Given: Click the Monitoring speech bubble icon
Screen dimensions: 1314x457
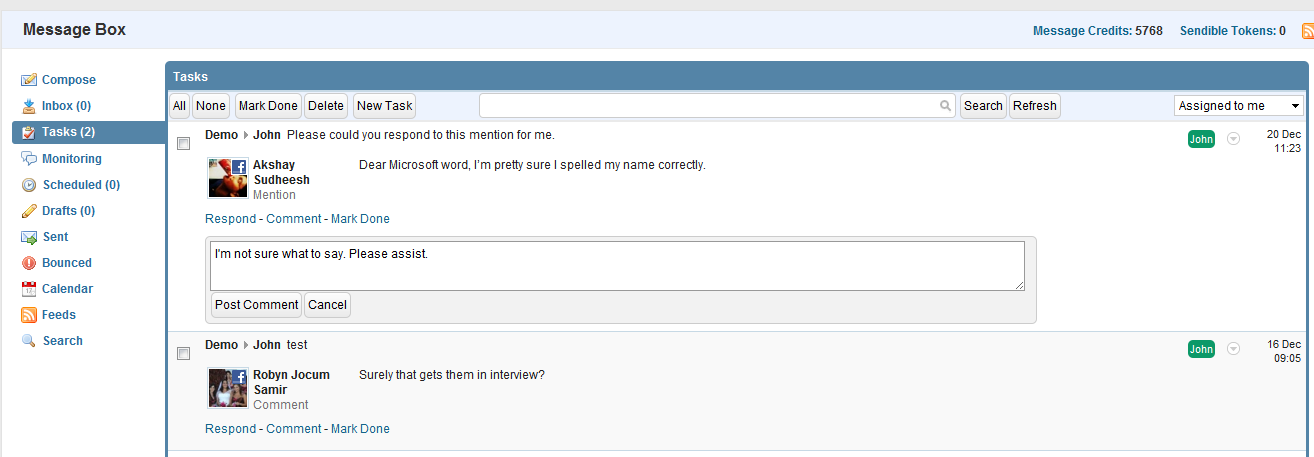Looking at the screenshot, I should tap(29, 159).
